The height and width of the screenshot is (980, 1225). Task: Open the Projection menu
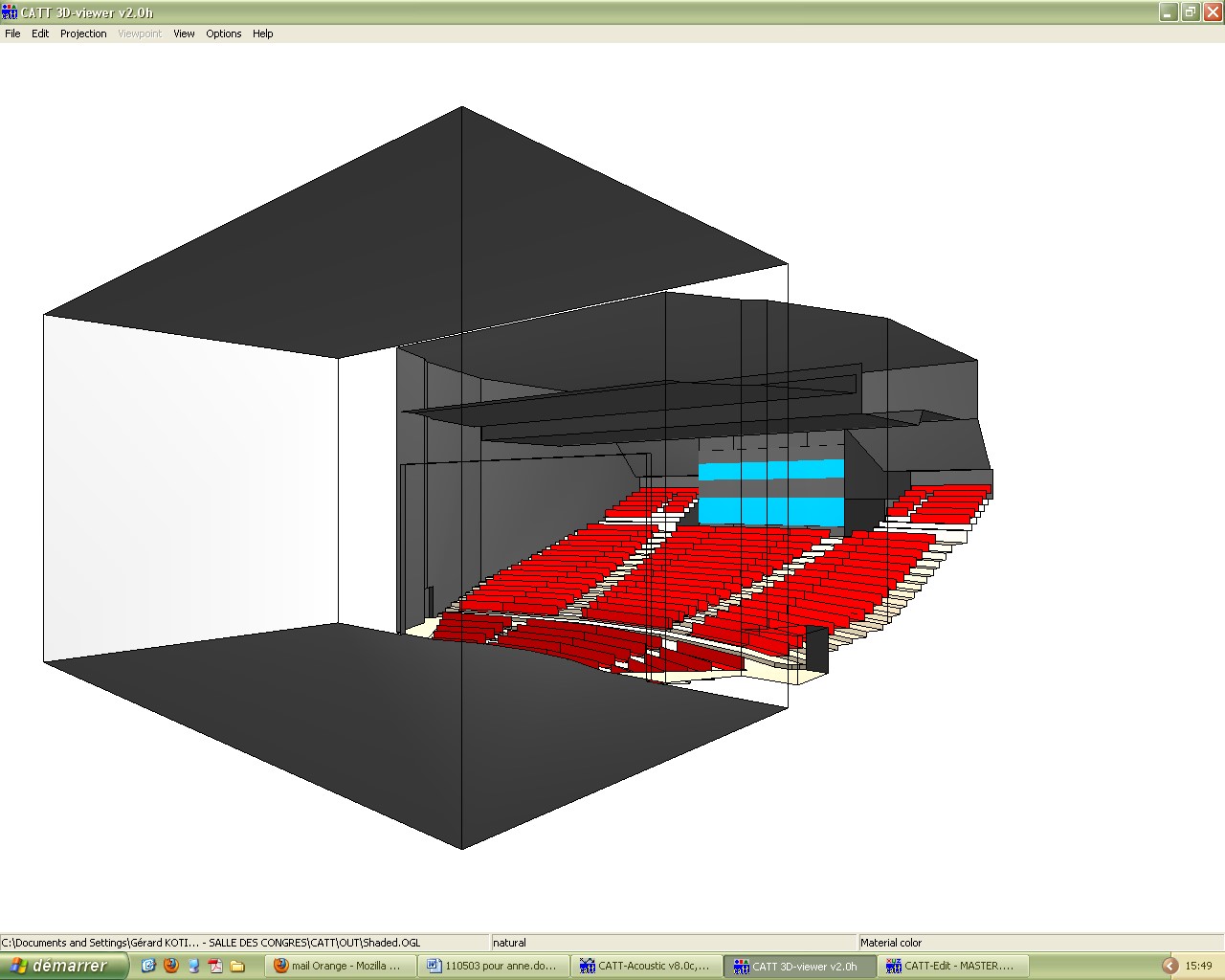[83, 33]
